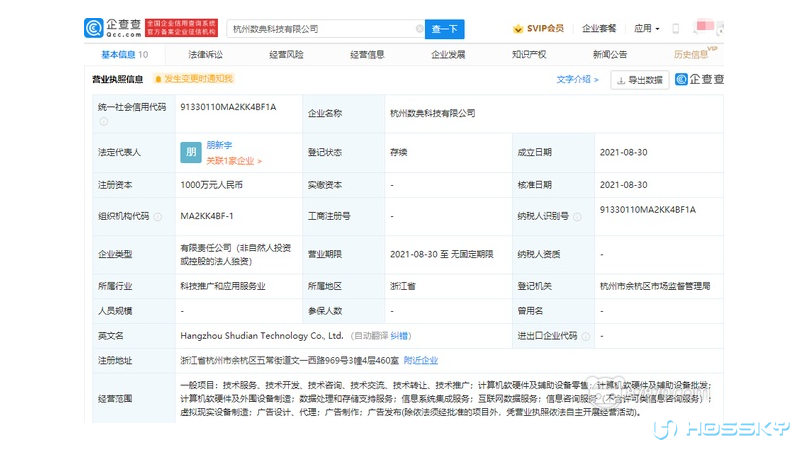Click the Qcc.com logo
The image size is (800, 450).
click(x=113, y=28)
